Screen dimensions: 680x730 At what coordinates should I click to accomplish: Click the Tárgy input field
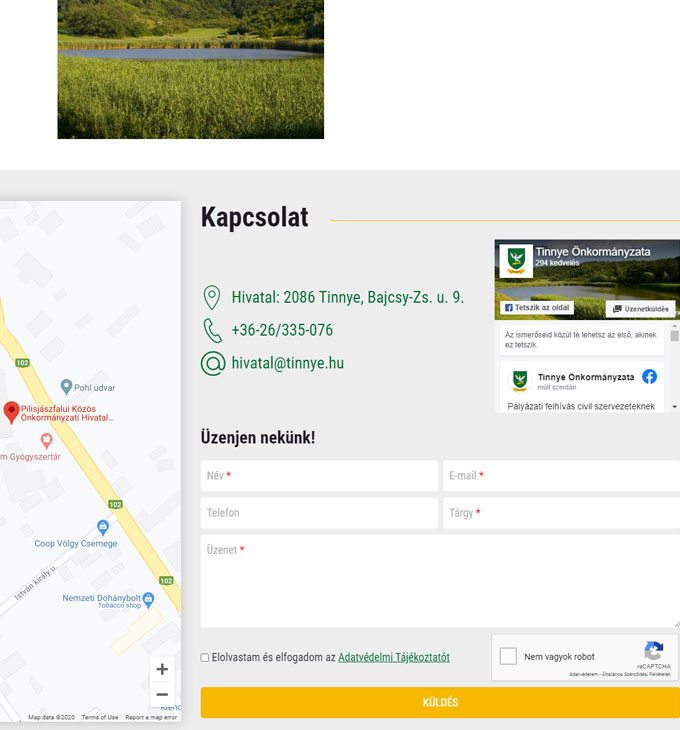561,513
